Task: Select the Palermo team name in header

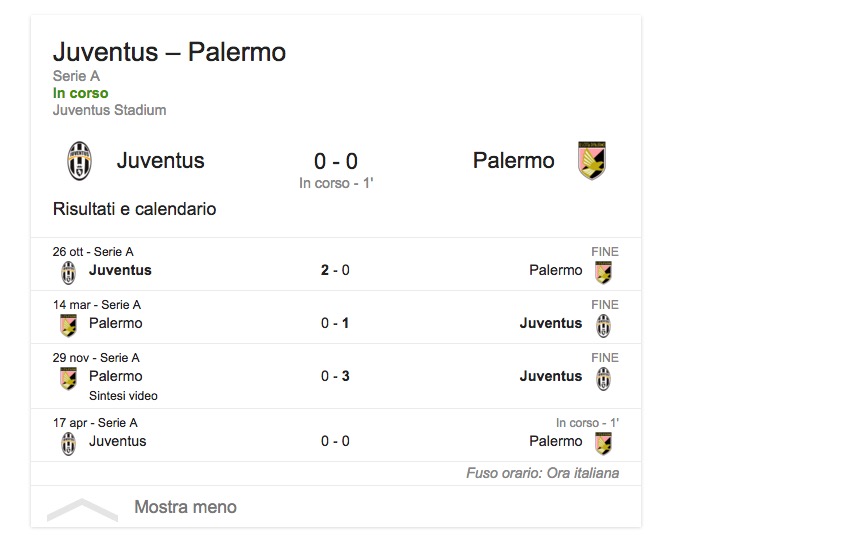Action: coord(513,160)
